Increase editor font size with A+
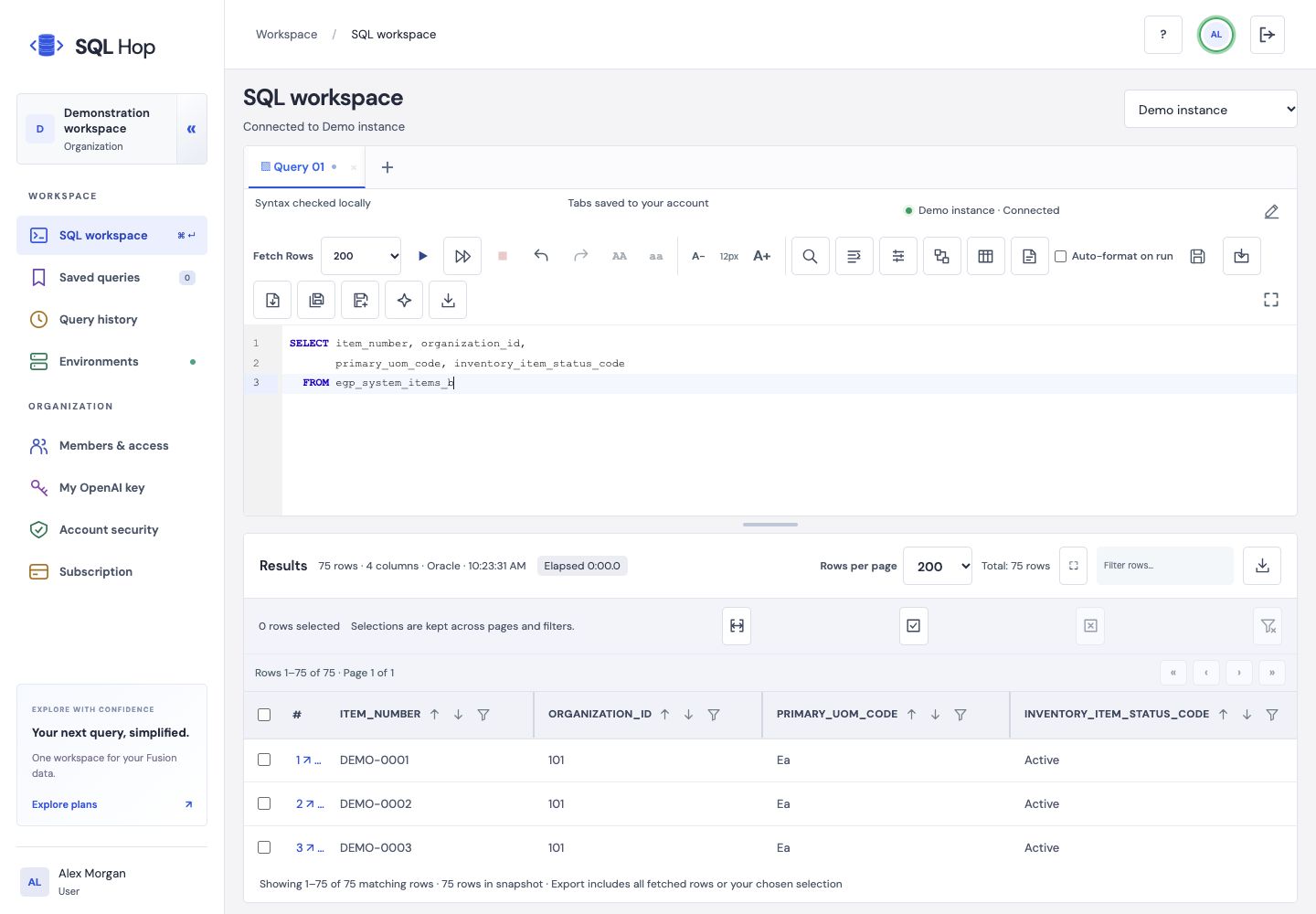Viewport: 1316px width, 914px height. pyautogui.click(x=761, y=256)
